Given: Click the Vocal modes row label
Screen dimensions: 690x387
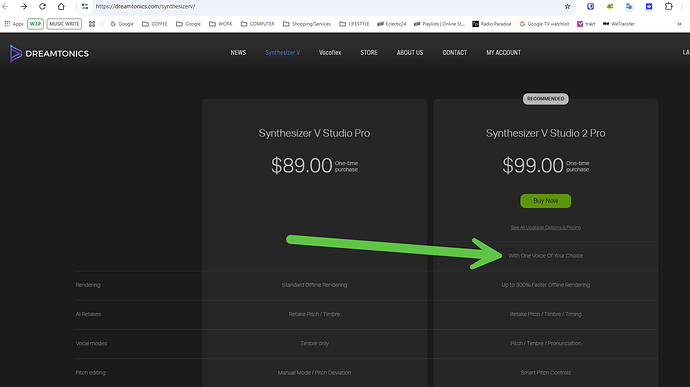Looking at the screenshot, I should click(x=91, y=343).
